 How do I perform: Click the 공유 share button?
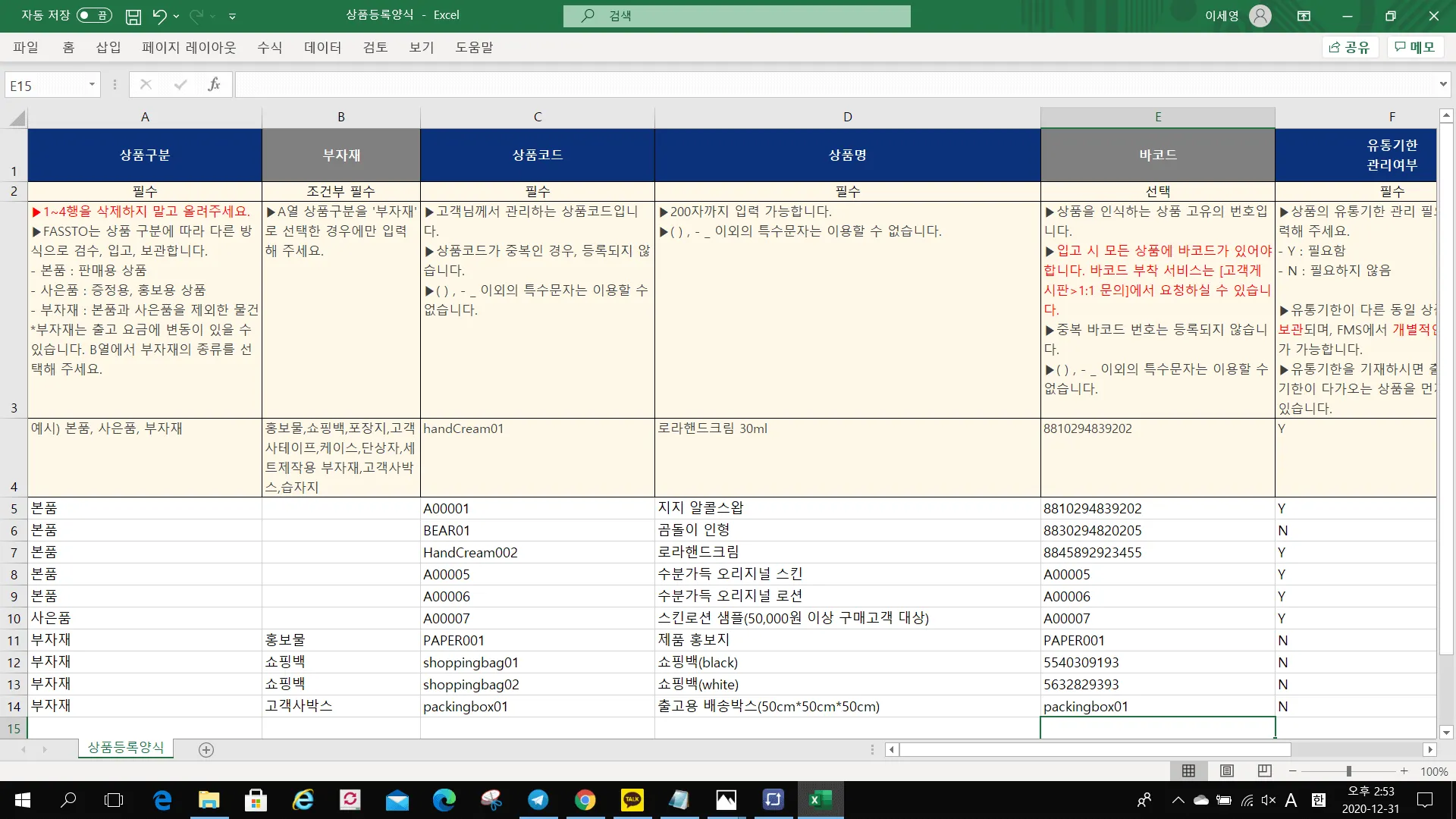[1350, 48]
